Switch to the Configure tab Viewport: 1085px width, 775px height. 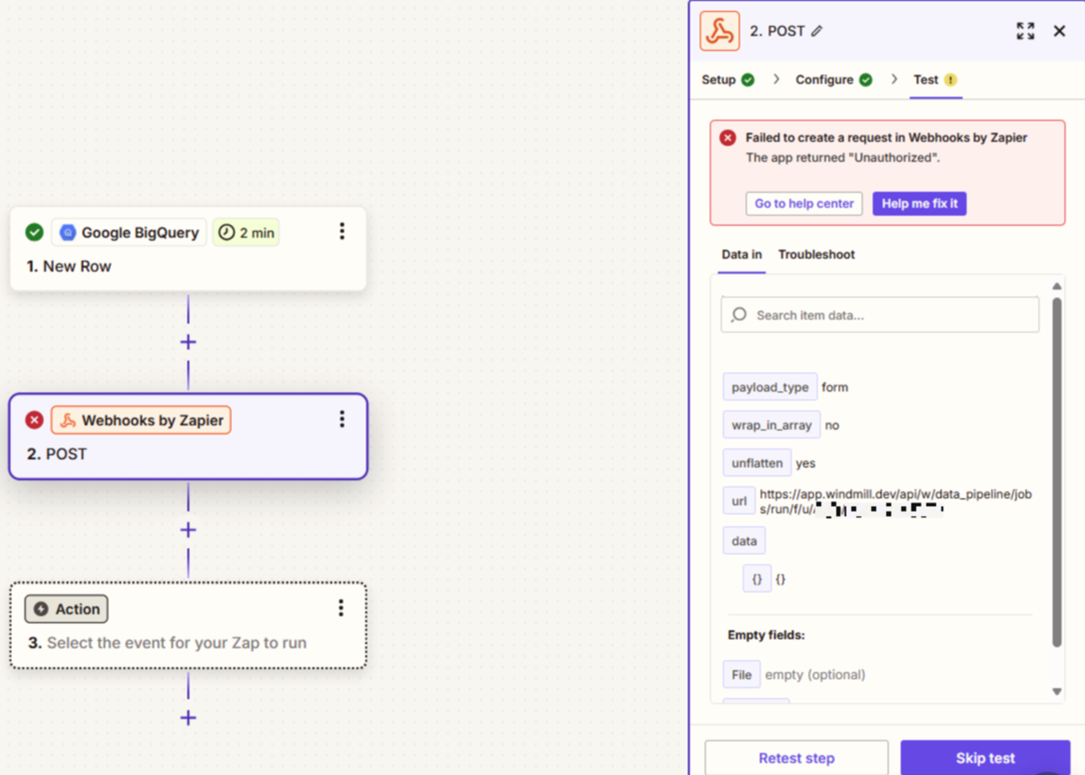834,80
